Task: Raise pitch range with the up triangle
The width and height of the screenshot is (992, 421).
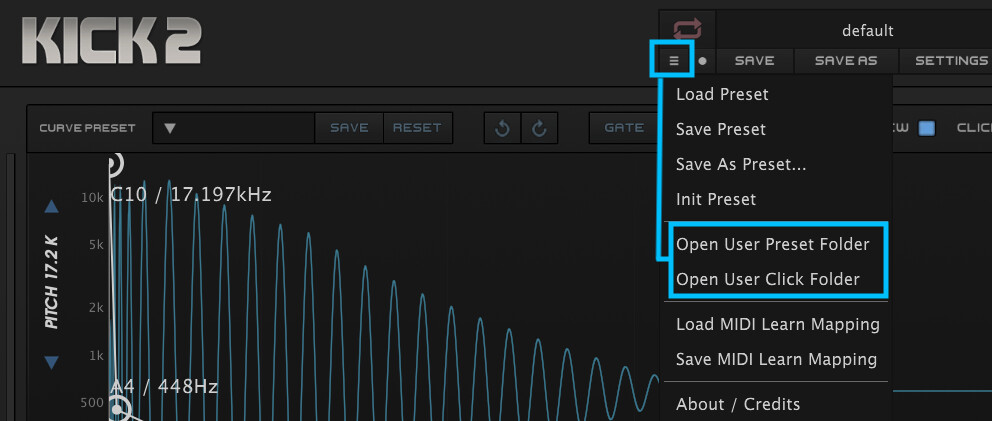Action: [52, 207]
